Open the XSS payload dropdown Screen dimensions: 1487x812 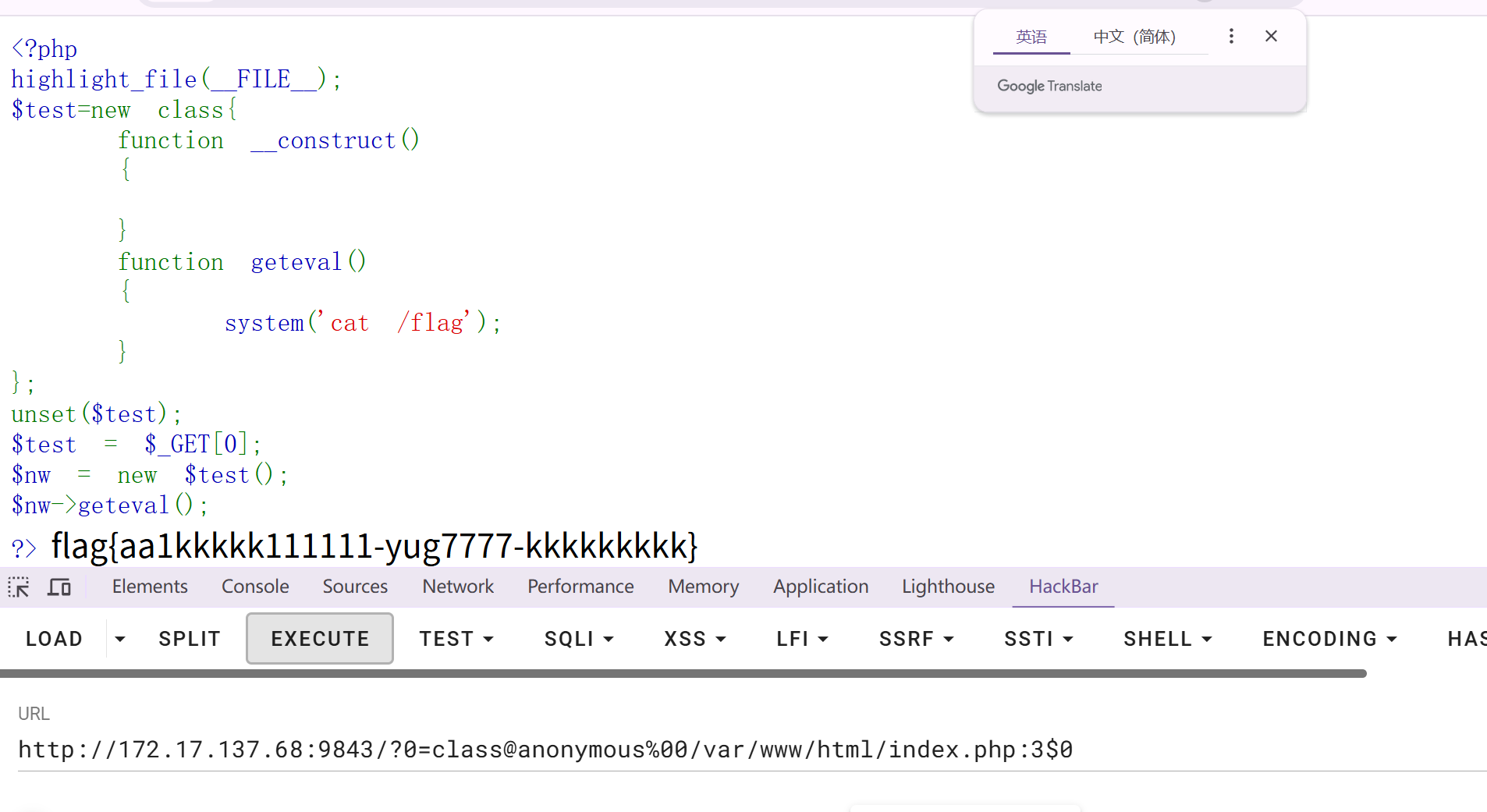[694, 638]
